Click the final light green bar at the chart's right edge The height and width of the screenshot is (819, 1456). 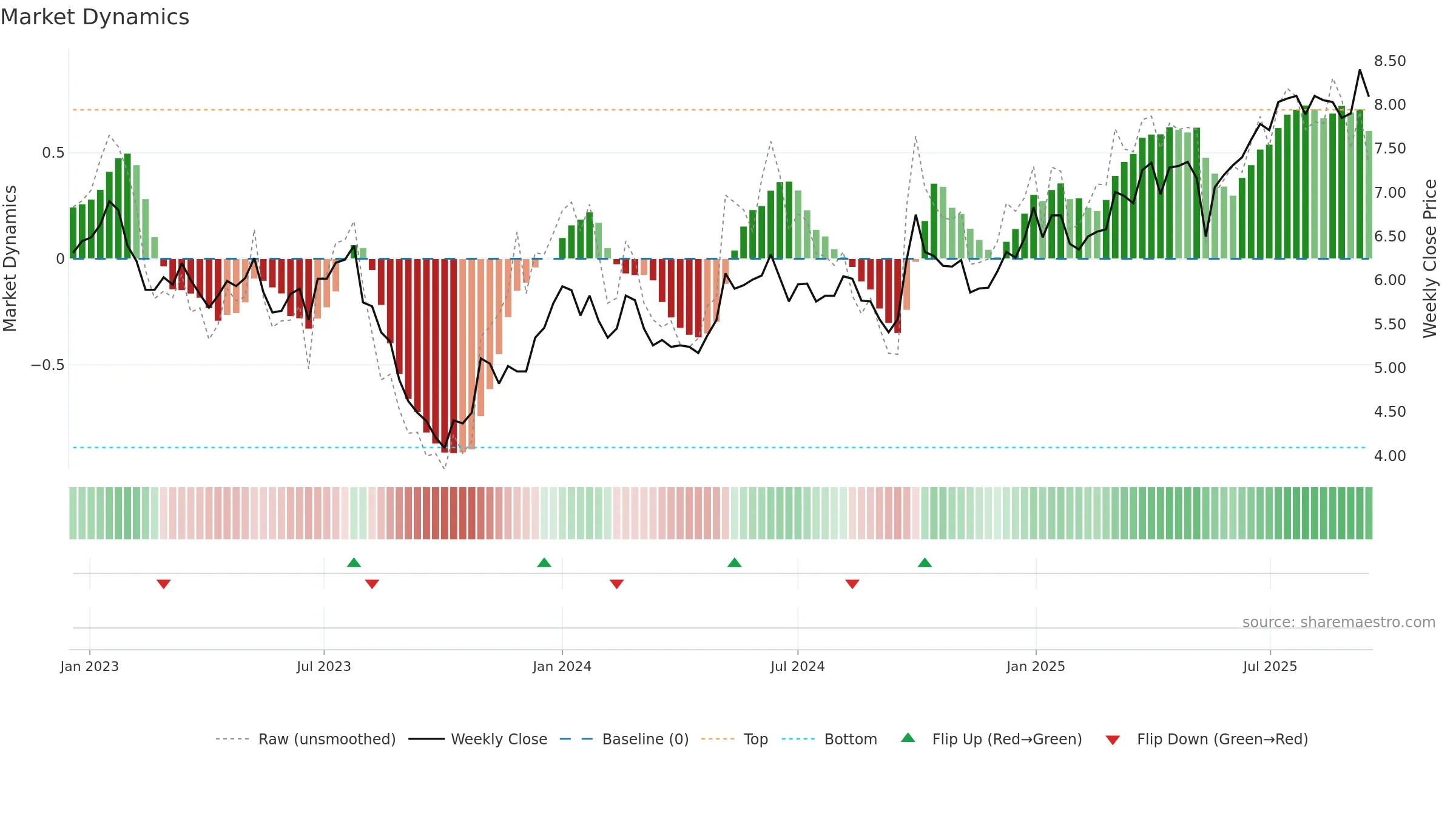click(1369, 195)
